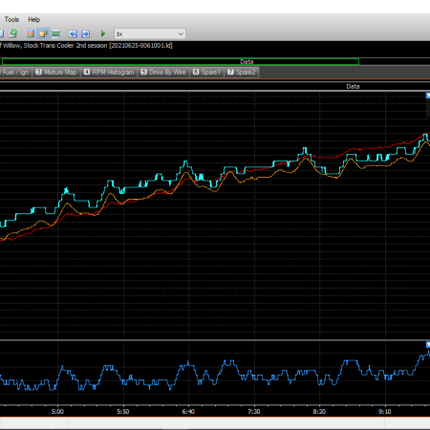Image resolution: width=430 pixels, height=430 pixels.
Task: Switch to the Spare1 tab
Action: coord(207,72)
